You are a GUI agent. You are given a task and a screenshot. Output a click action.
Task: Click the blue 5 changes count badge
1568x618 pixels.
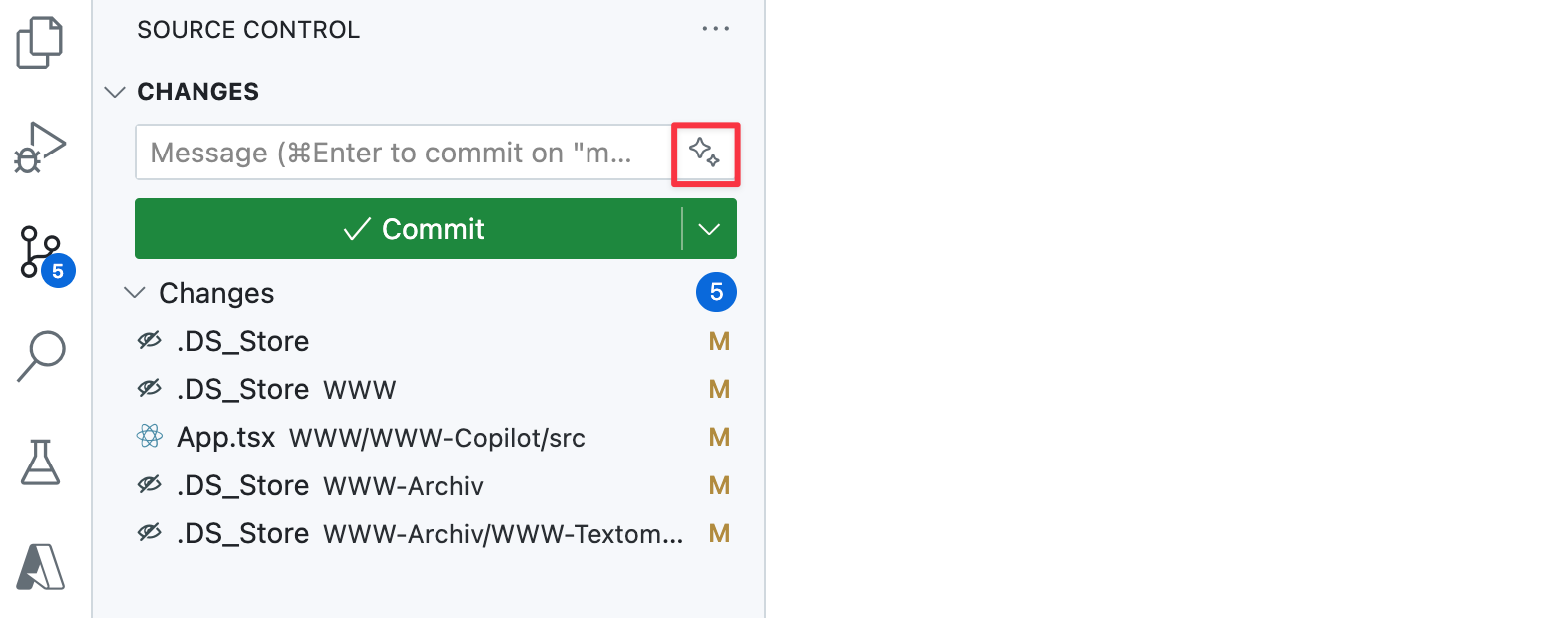tap(716, 292)
